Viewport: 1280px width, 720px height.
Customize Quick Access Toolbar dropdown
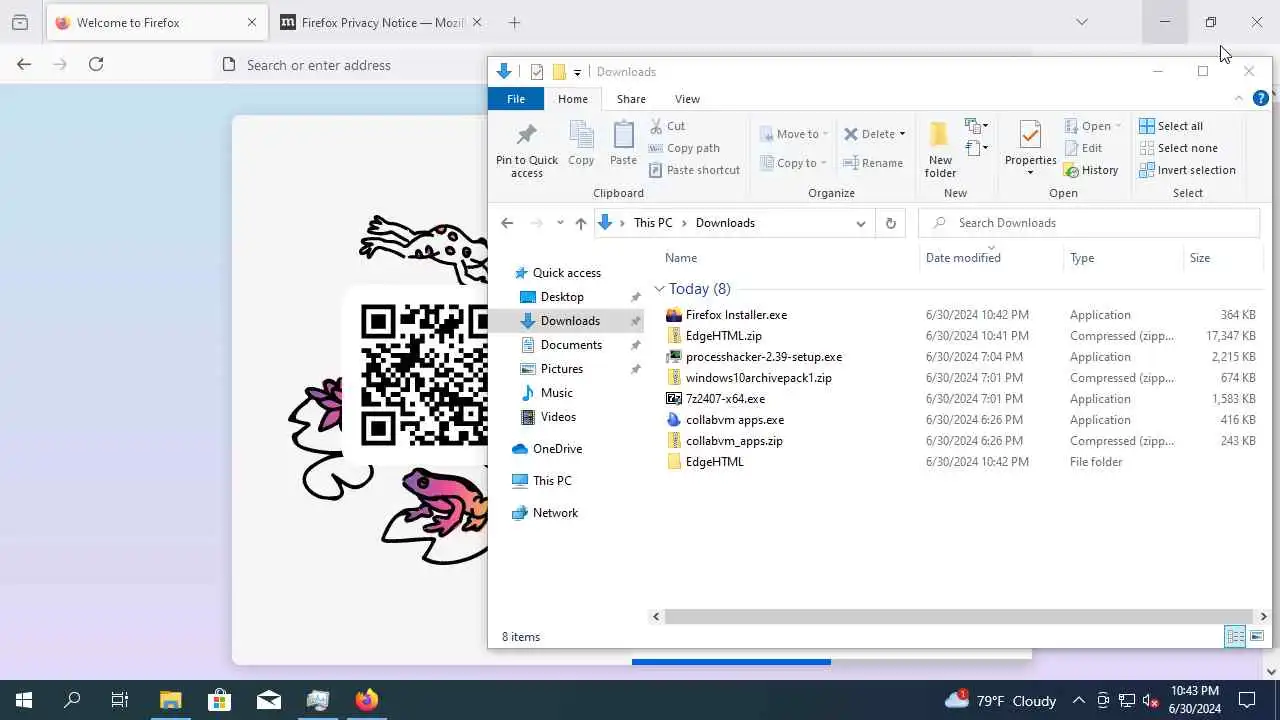point(577,72)
